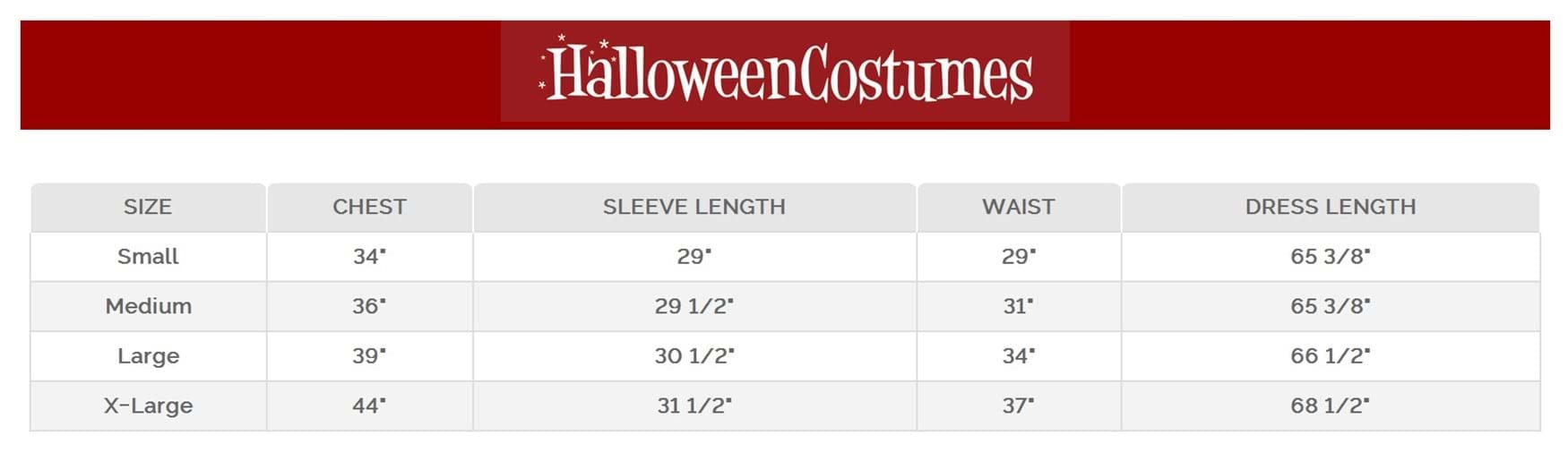1568x461 pixels.
Task: Click the Small size row label
Action: (148, 257)
